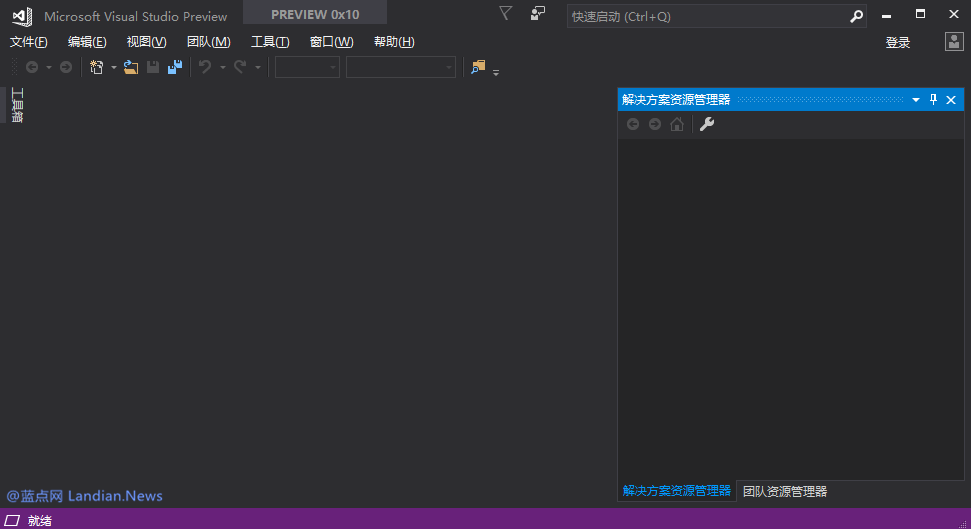Click the window resize grip in status bar
The height and width of the screenshot is (529, 971).
[963, 523]
